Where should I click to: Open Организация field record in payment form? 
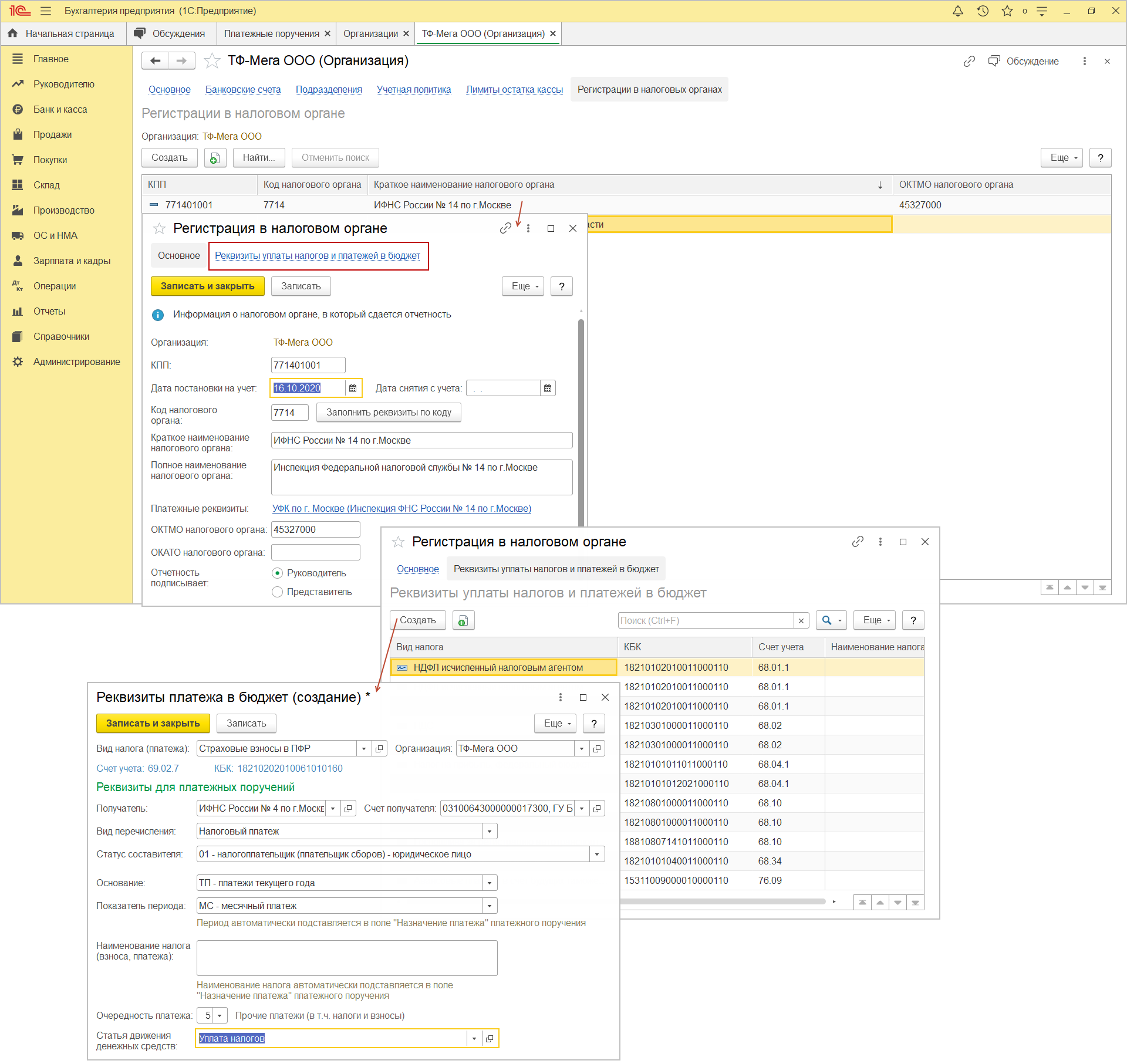pyautogui.click(x=597, y=749)
